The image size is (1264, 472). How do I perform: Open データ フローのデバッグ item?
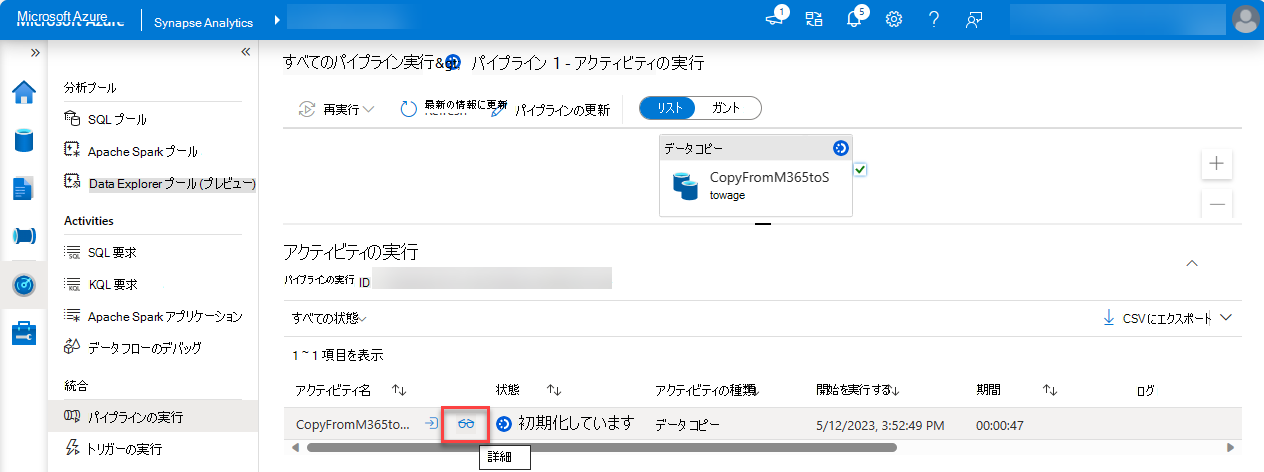[x=144, y=348]
